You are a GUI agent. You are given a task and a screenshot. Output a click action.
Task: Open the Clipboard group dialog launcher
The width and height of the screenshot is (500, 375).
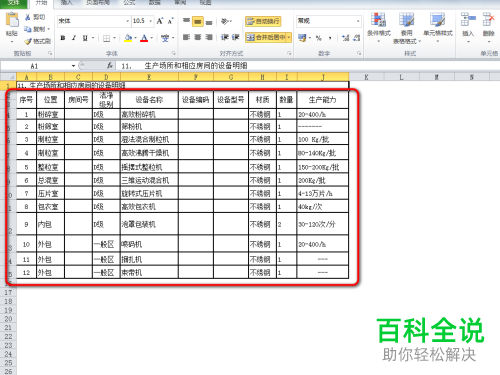pos(50,53)
